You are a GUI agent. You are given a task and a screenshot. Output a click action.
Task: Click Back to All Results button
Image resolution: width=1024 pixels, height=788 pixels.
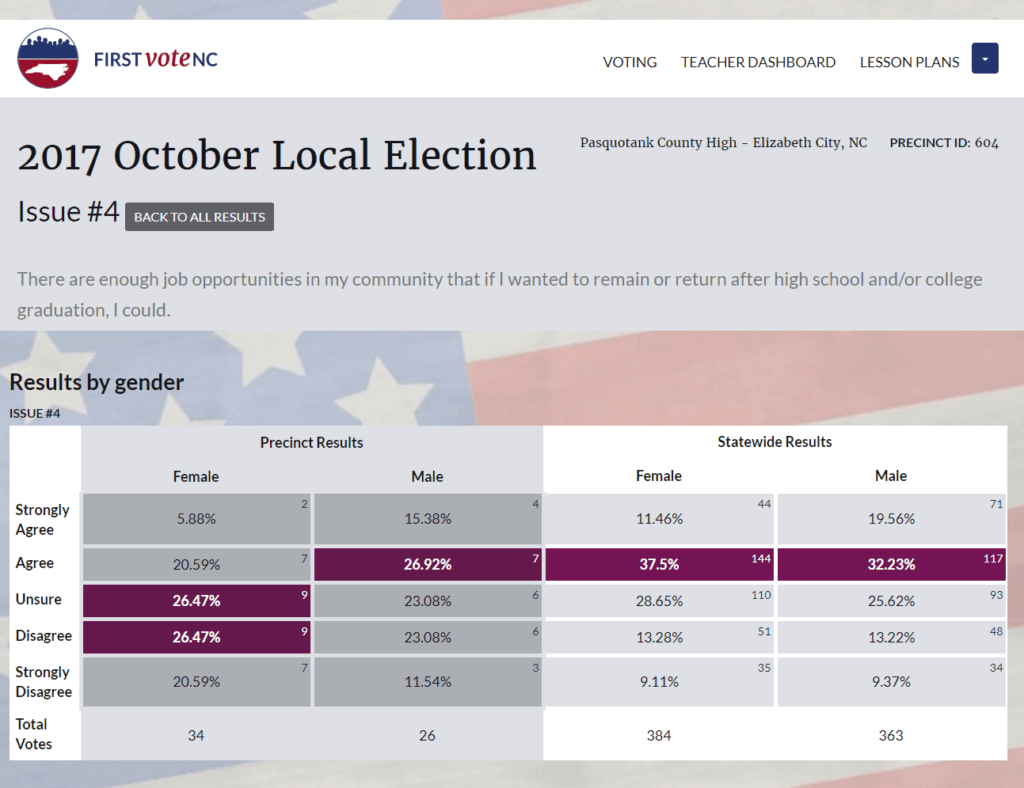[x=199, y=217]
